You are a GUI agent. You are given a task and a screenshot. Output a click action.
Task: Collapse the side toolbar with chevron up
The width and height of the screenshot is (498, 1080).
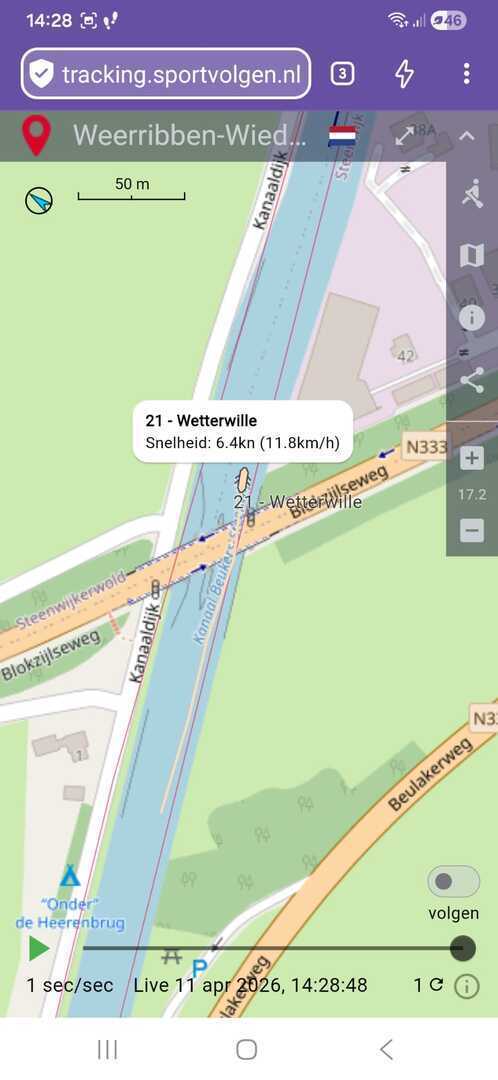466,136
